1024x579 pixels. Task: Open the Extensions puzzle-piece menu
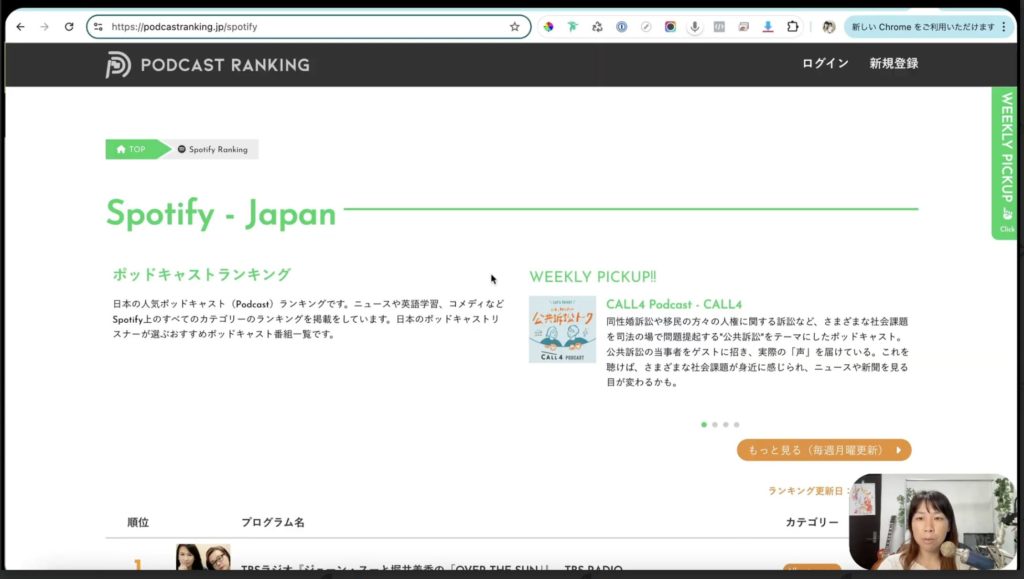(793, 27)
